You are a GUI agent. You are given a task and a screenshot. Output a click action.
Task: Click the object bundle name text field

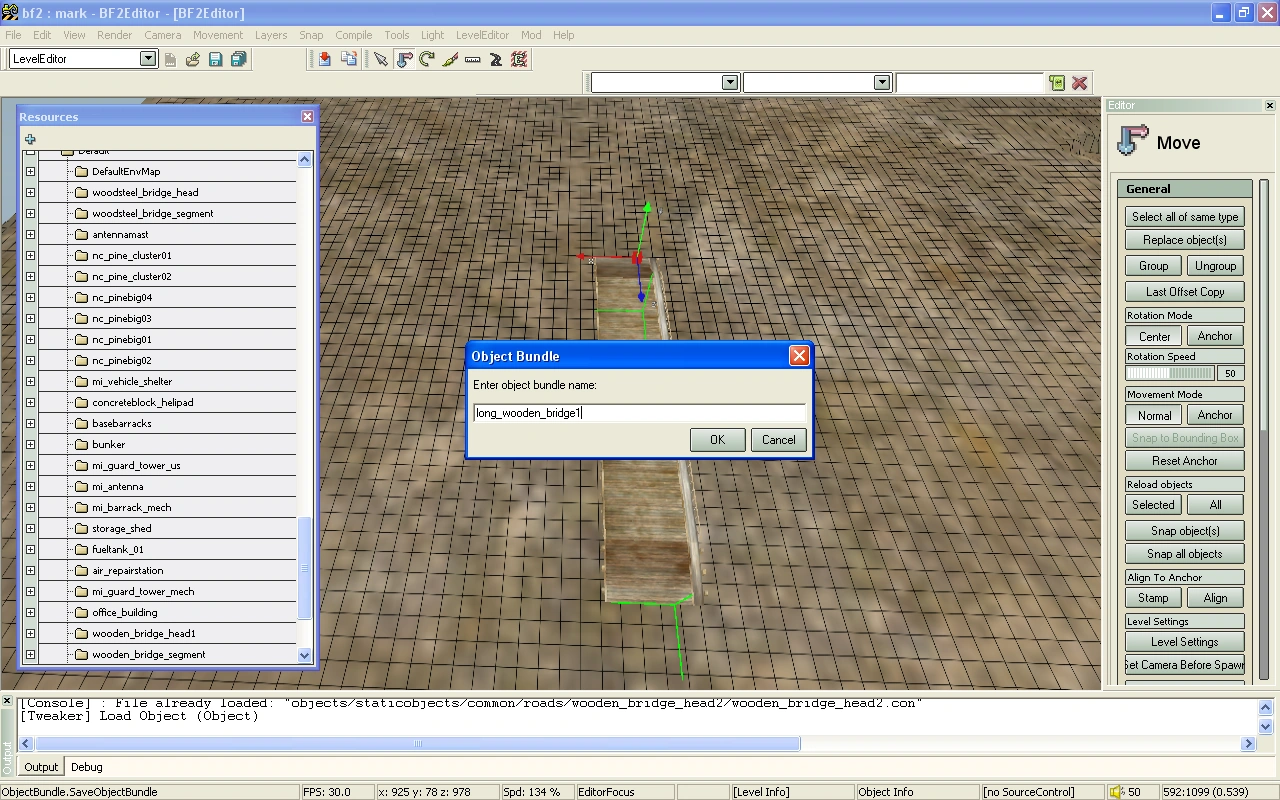pos(638,412)
